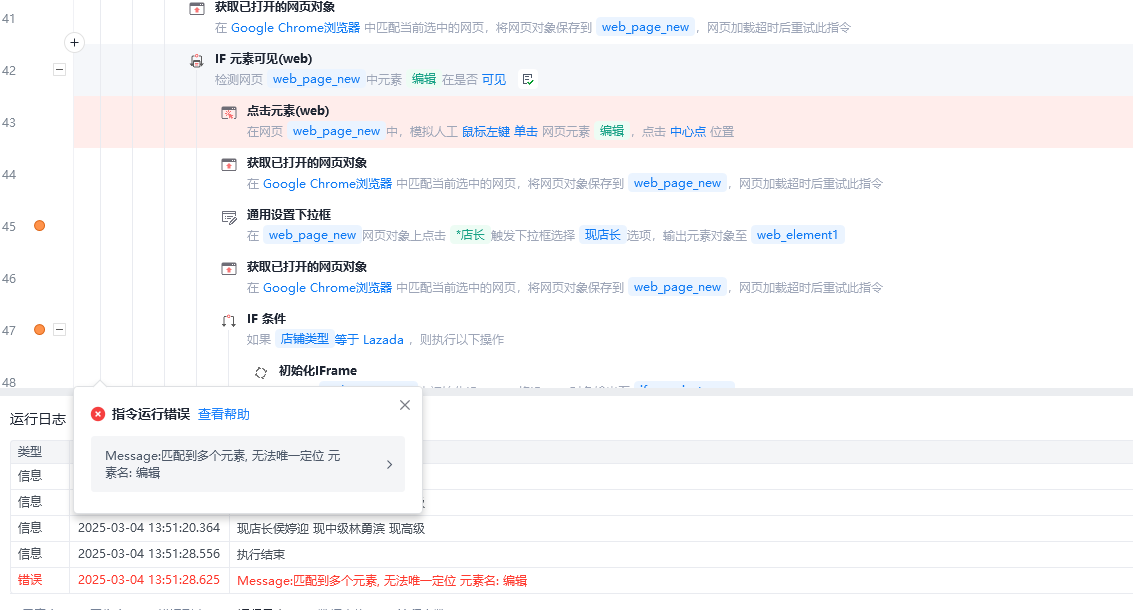Click the error message box in popup
1133x610 pixels.
248,464
